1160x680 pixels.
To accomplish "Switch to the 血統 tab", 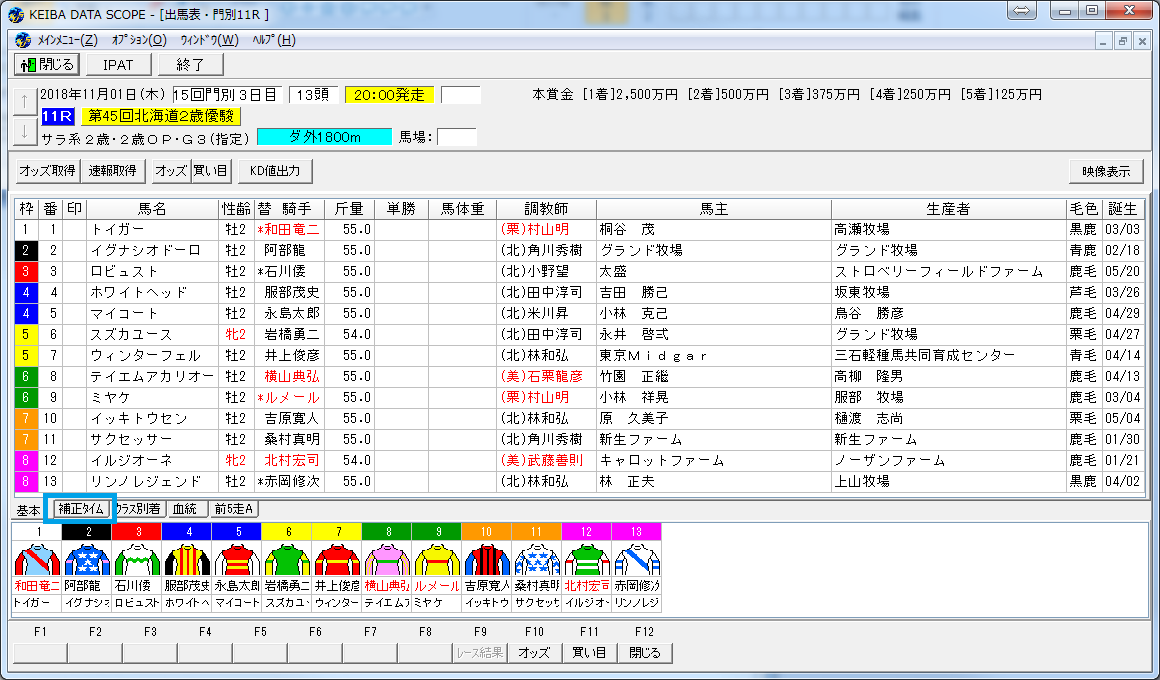I will coord(185,509).
